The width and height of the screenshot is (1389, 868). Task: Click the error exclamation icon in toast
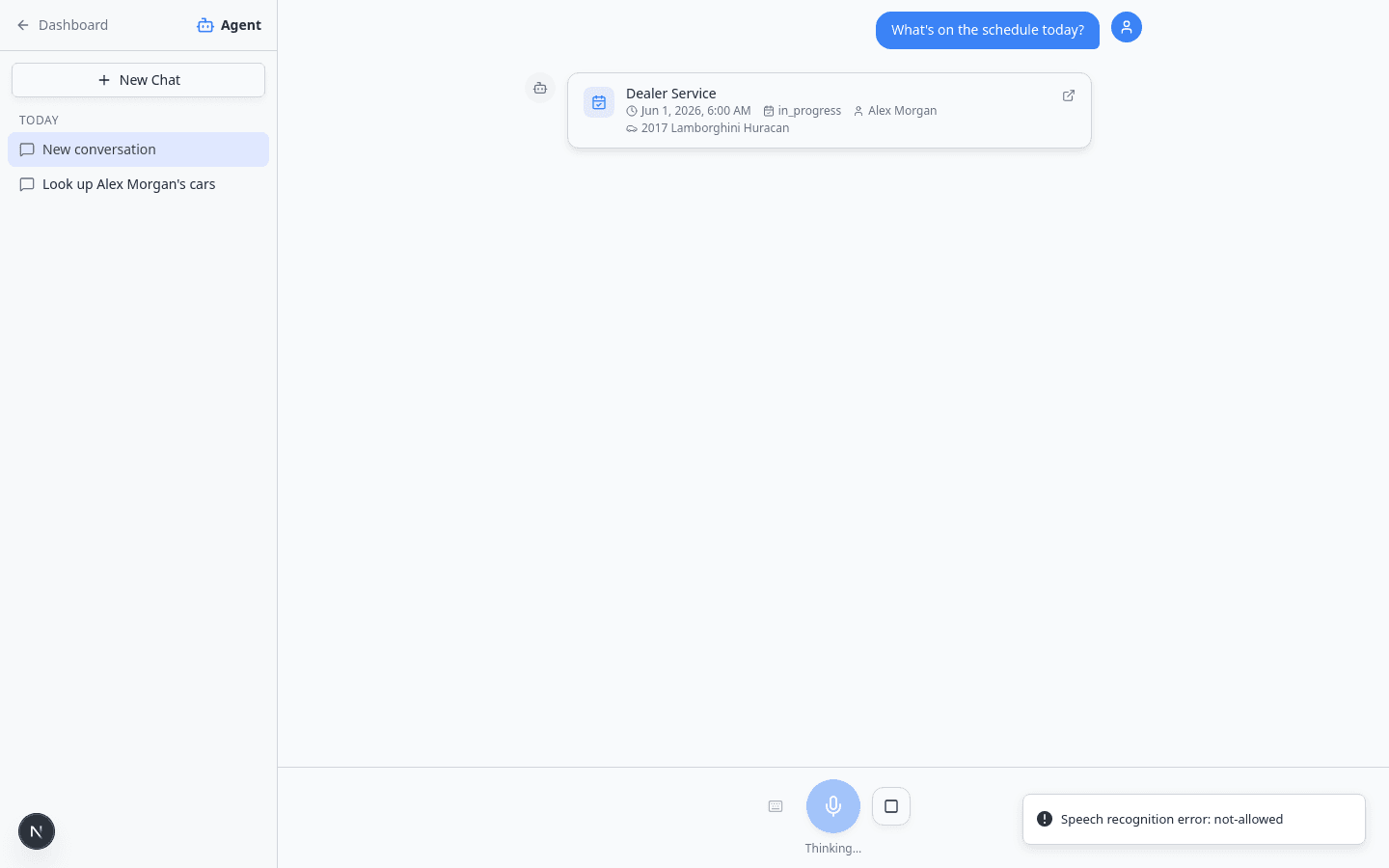click(x=1045, y=819)
